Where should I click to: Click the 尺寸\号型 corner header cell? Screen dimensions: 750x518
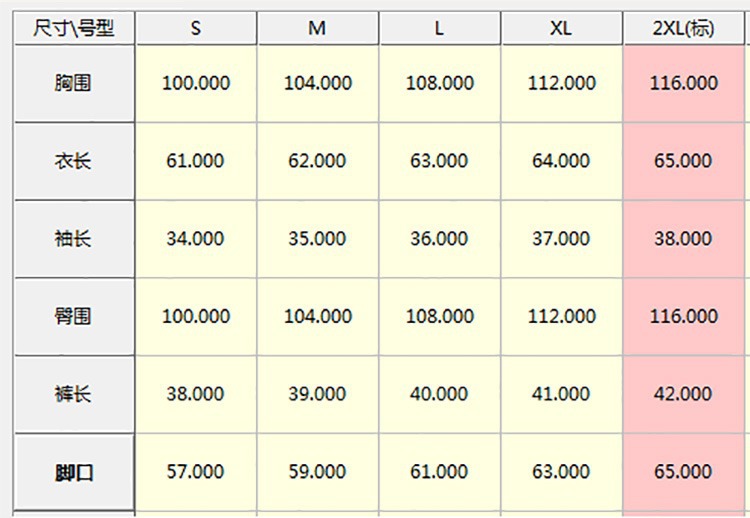73,29
